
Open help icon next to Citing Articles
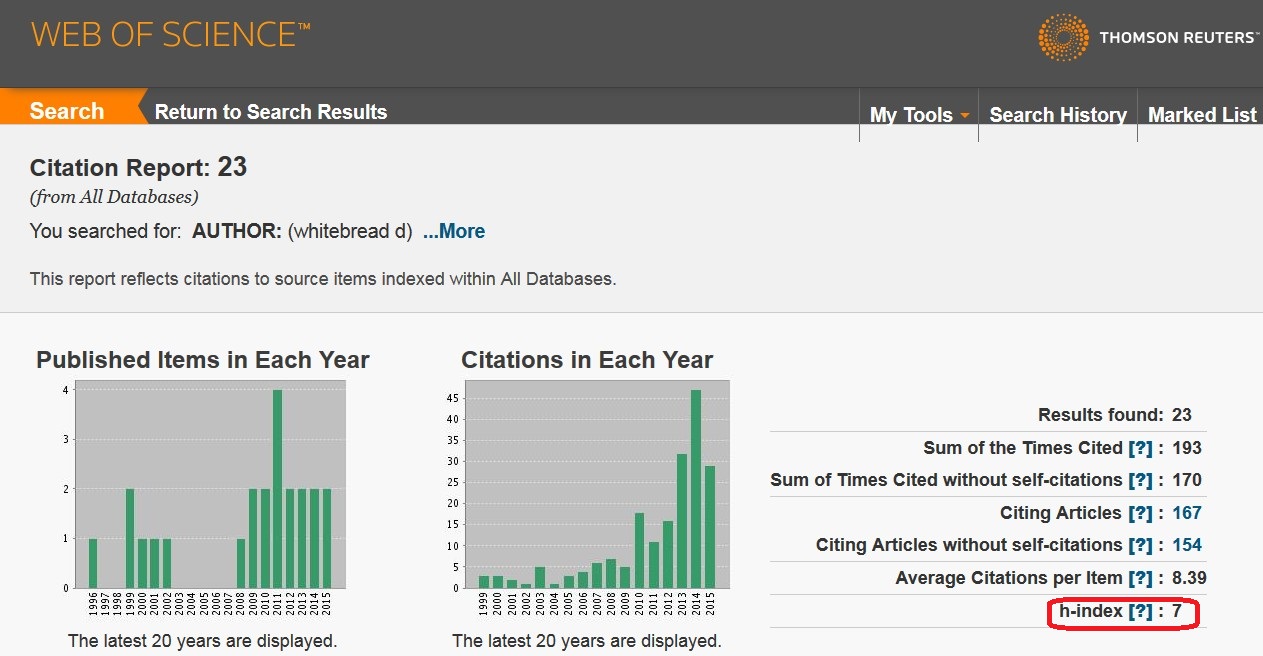pyautogui.click(x=1140, y=513)
